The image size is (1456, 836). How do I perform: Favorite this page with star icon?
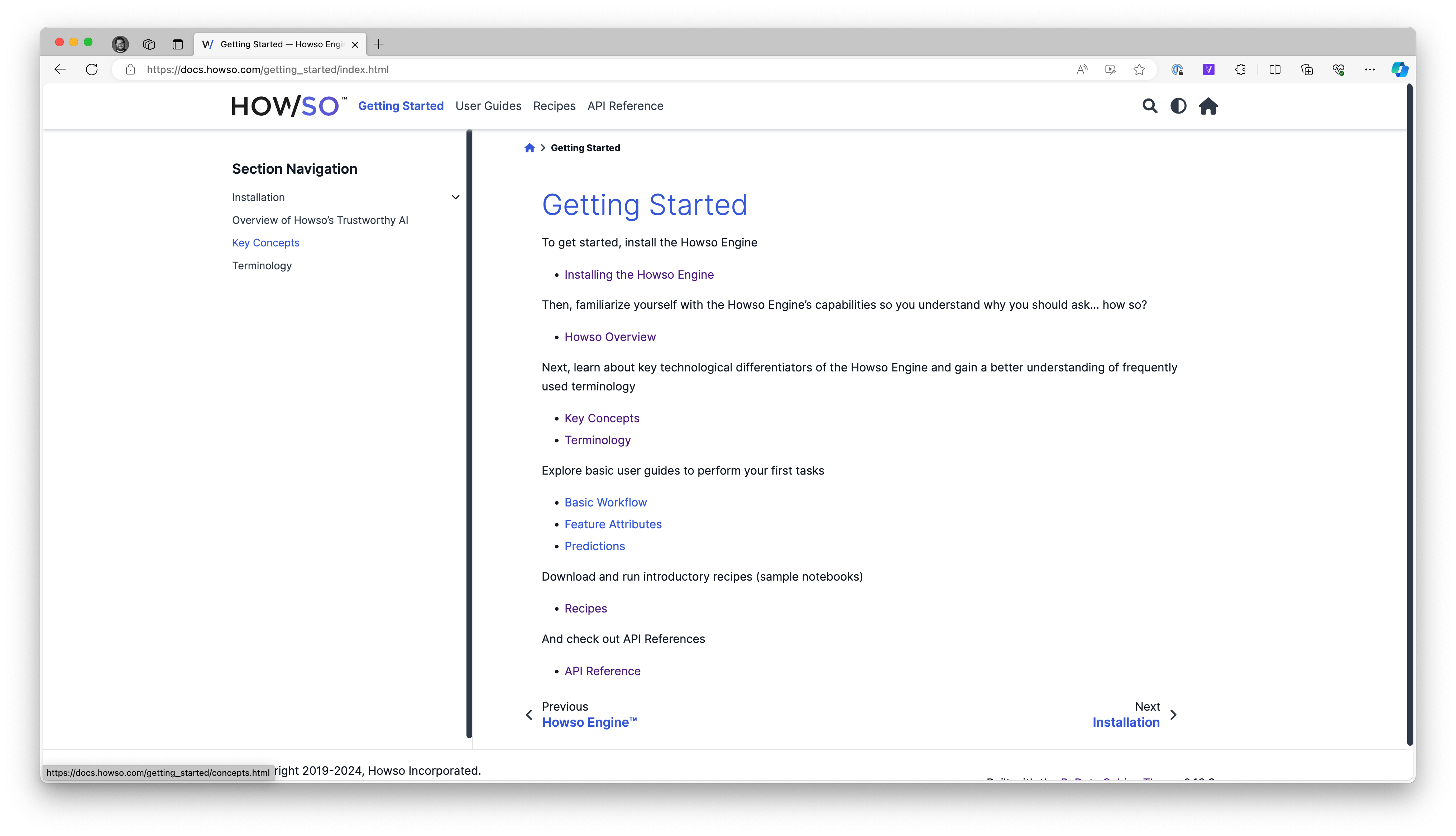click(x=1139, y=69)
